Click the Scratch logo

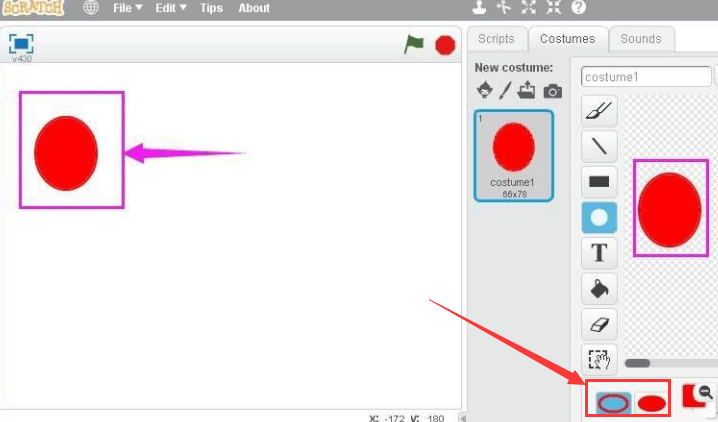click(33, 7)
